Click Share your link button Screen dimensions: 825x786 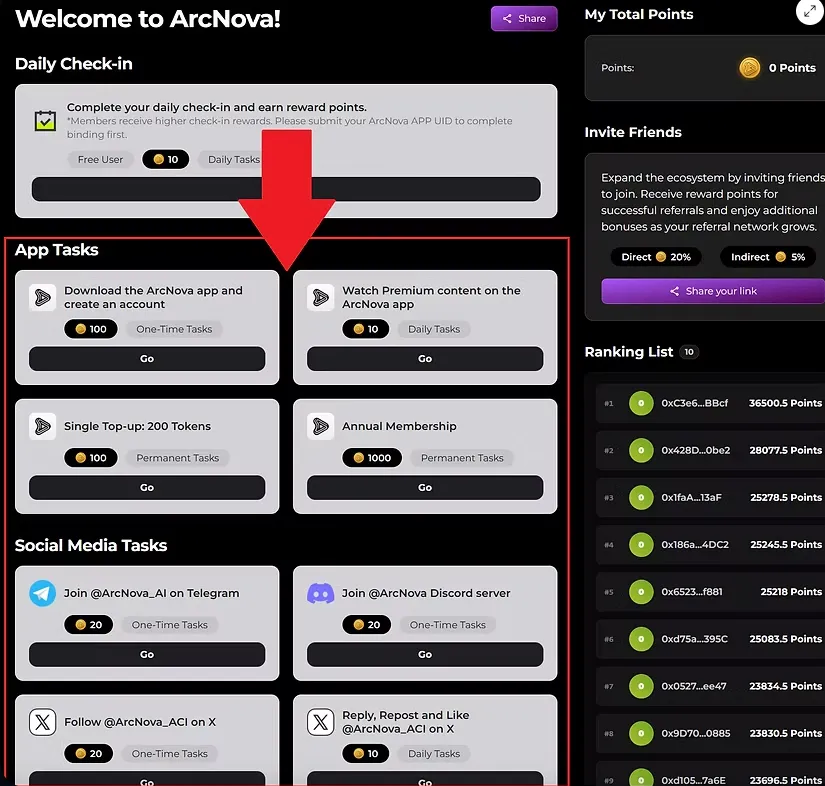713,291
